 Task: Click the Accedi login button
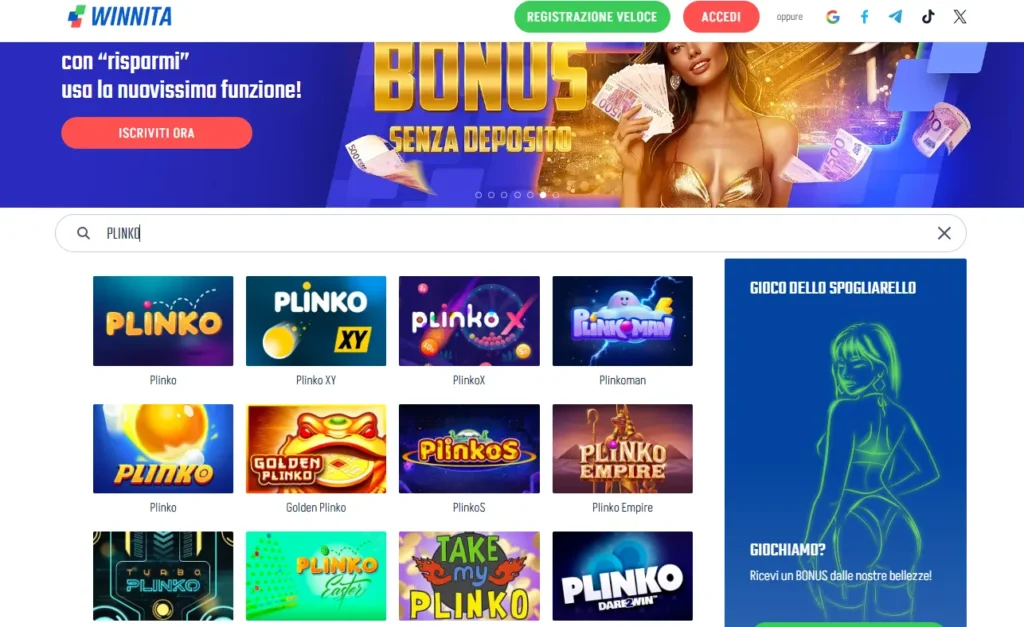click(721, 17)
